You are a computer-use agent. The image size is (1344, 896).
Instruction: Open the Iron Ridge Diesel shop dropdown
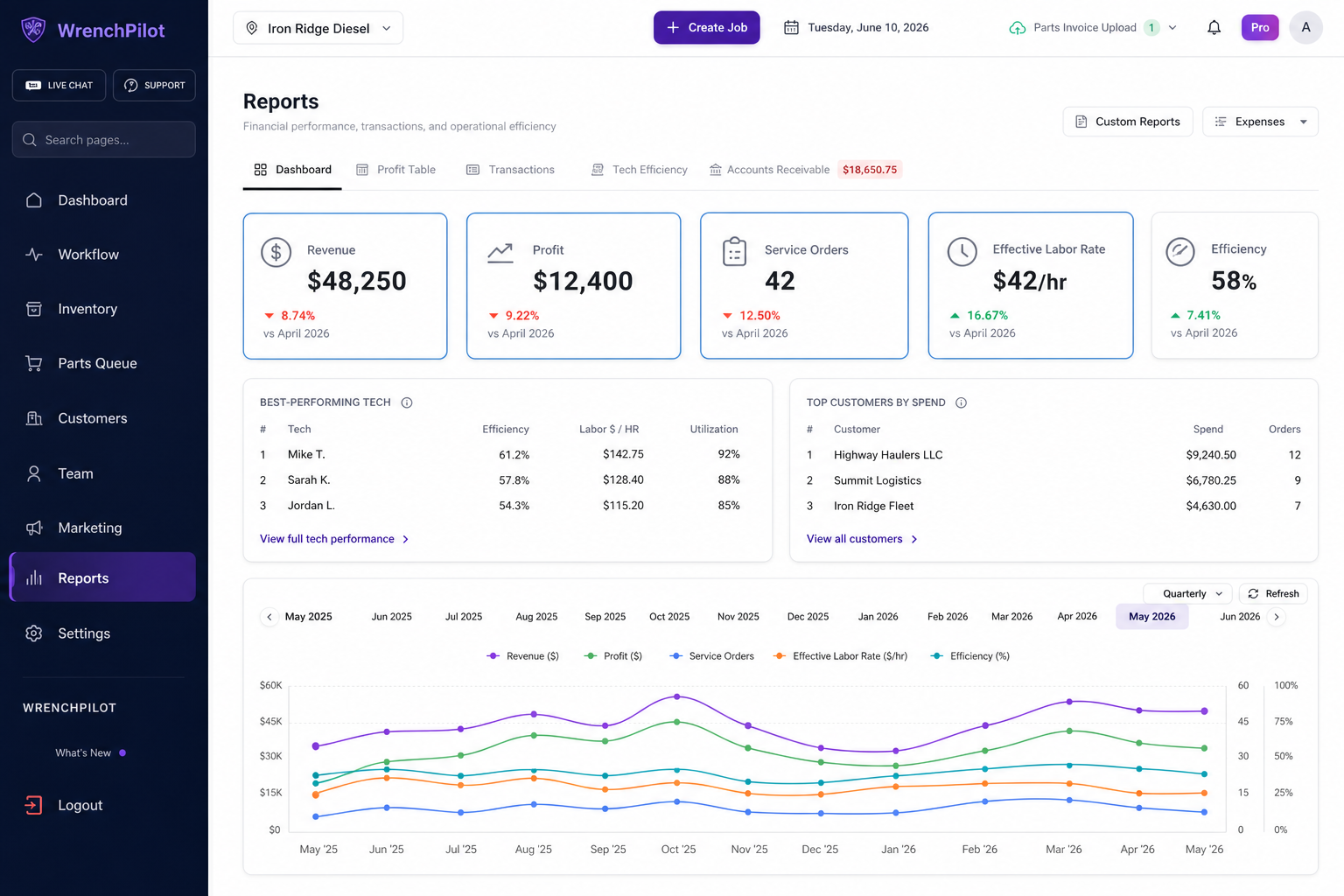tap(318, 28)
